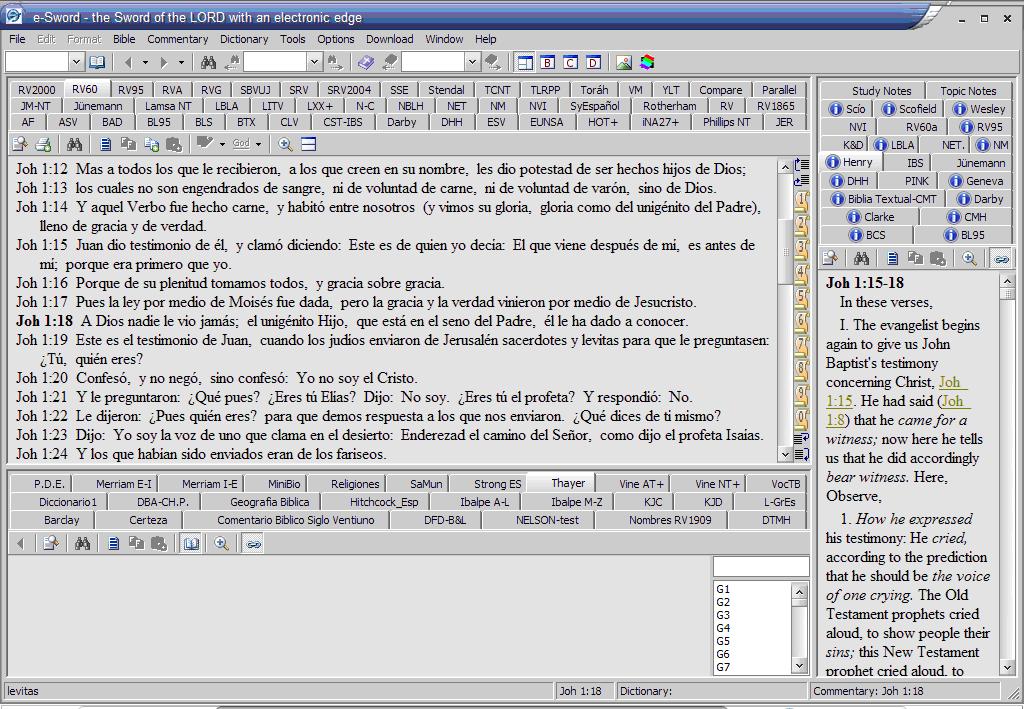Expand the Bible search combo box dropdown
The width and height of the screenshot is (1024, 709).
[315, 62]
